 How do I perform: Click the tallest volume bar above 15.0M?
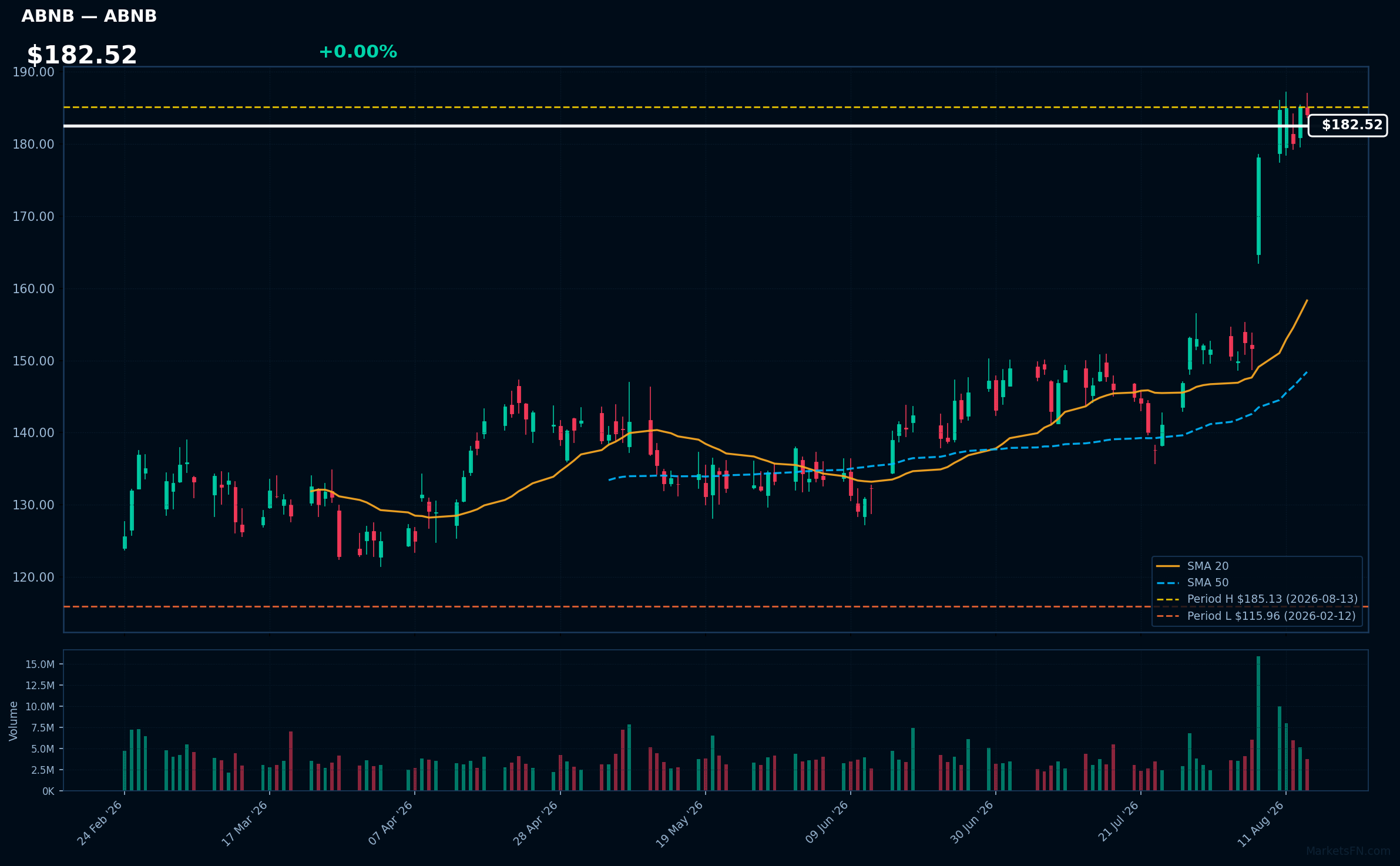1258,723
